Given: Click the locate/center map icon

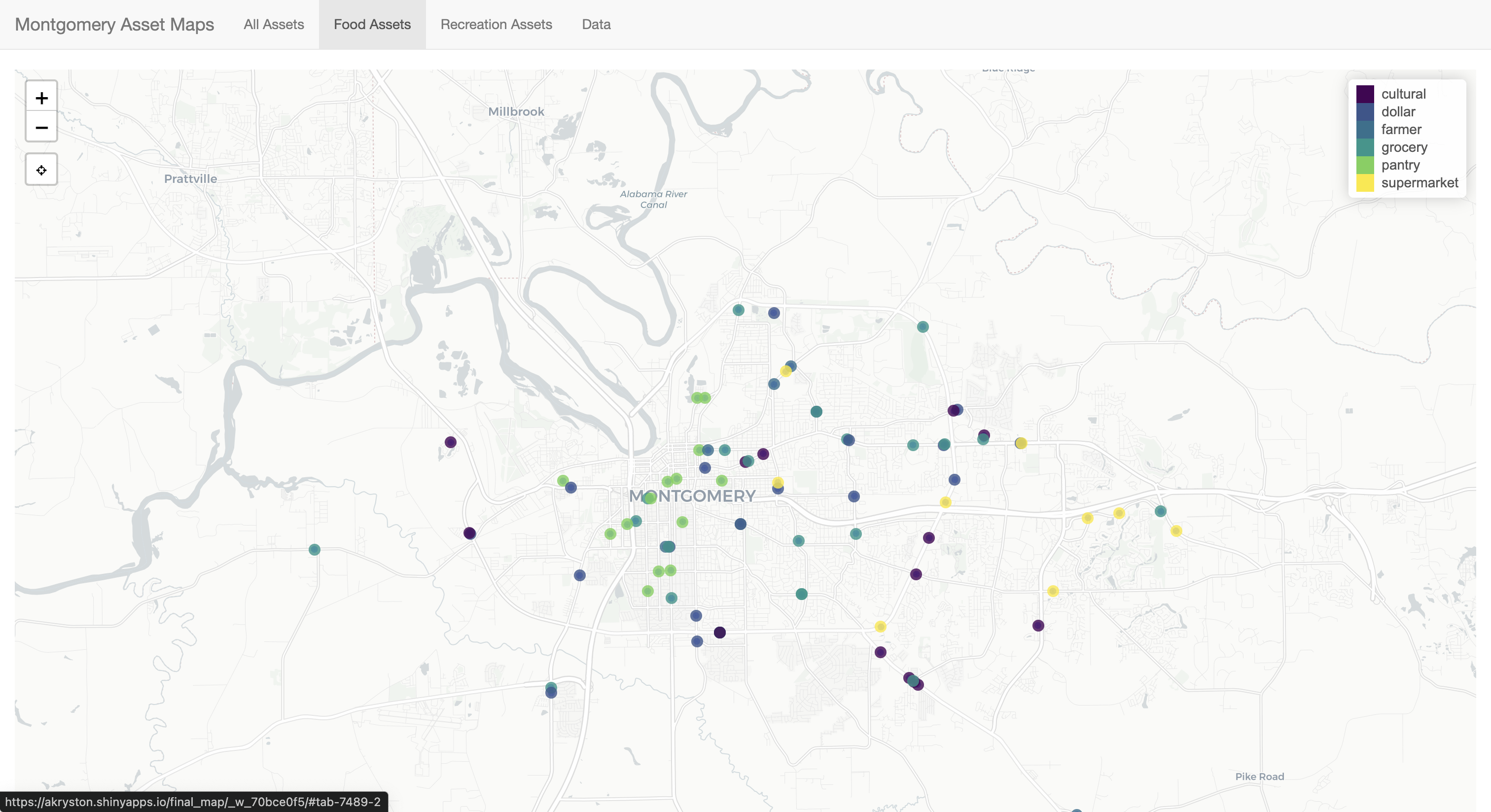Looking at the screenshot, I should (x=41, y=170).
